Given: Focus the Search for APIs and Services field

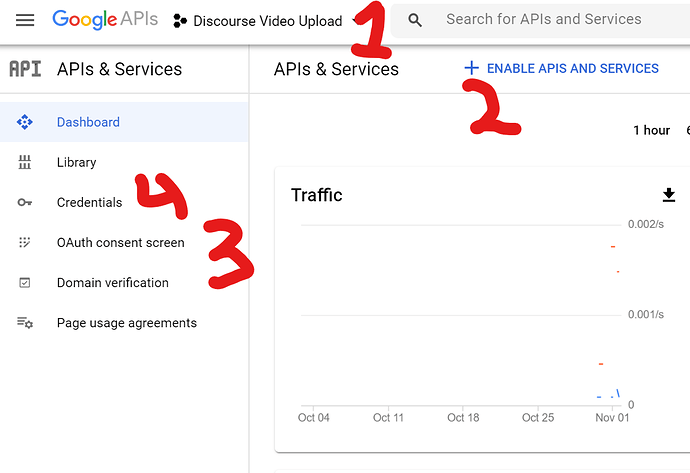Looking at the screenshot, I should (543, 19).
